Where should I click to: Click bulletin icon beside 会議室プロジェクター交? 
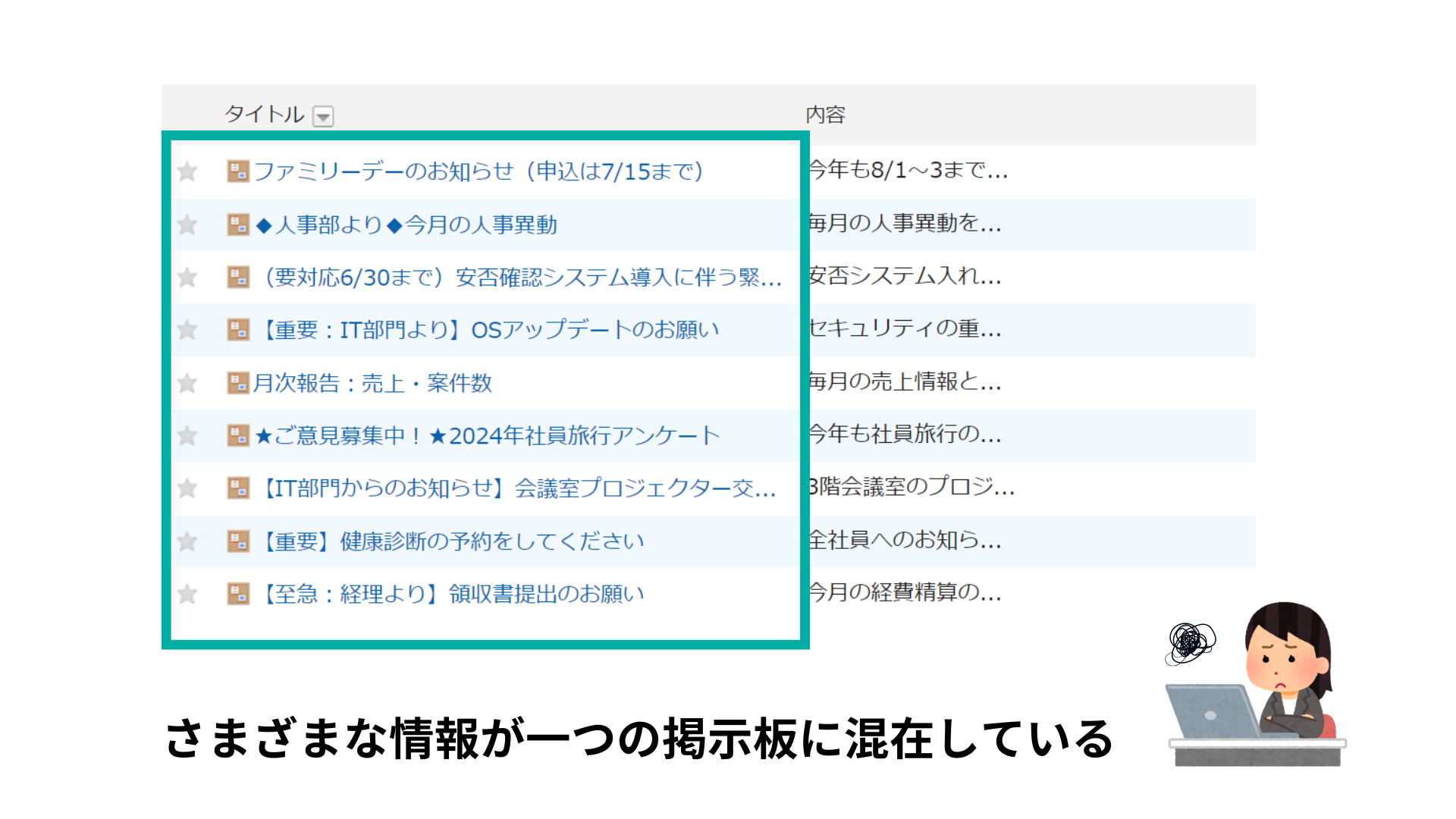tap(238, 488)
